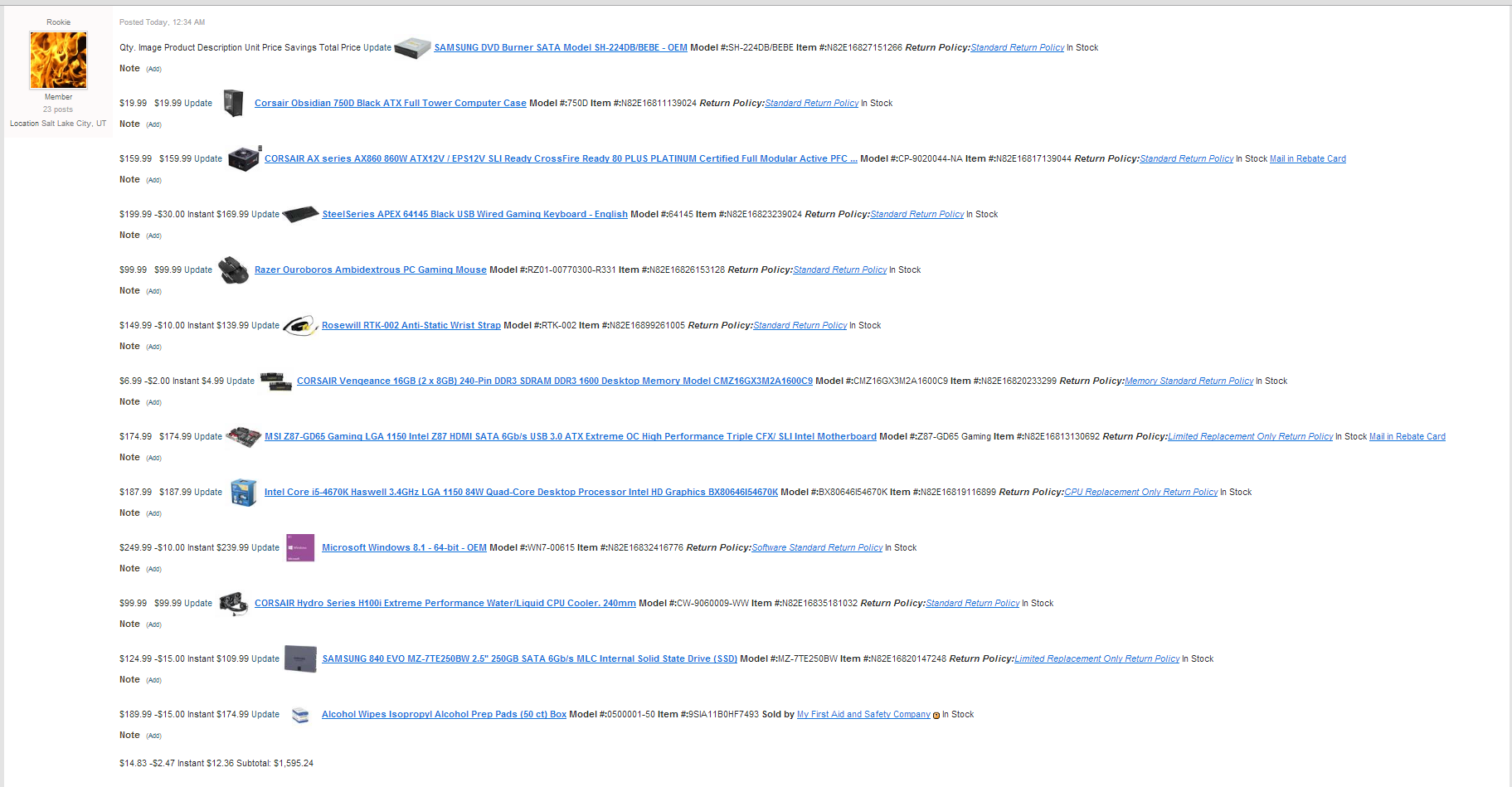Open the CORSAIR AX series AX860 link
The image size is (1512, 787).
click(561, 159)
